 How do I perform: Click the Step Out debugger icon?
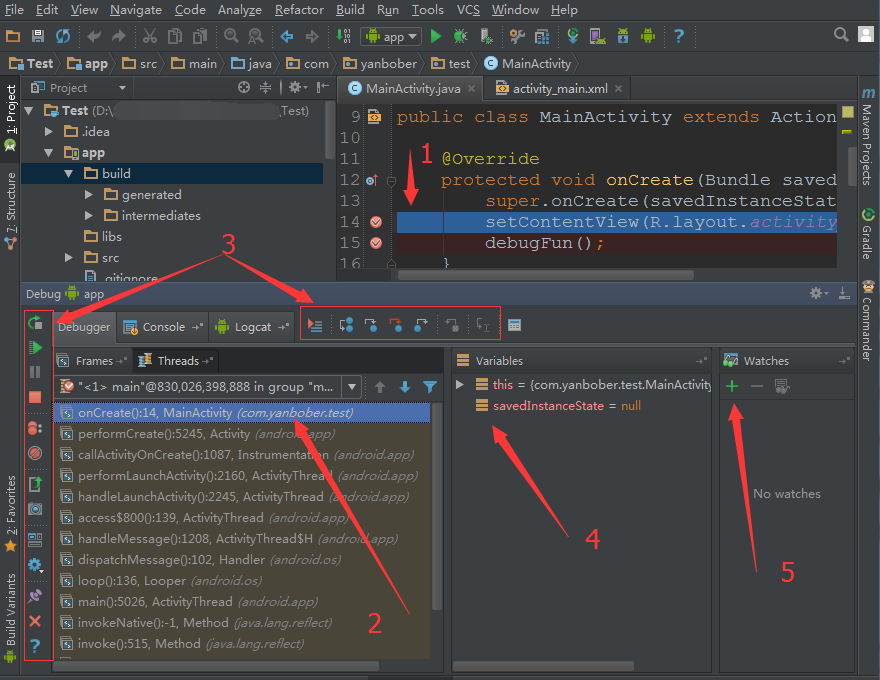(x=421, y=325)
